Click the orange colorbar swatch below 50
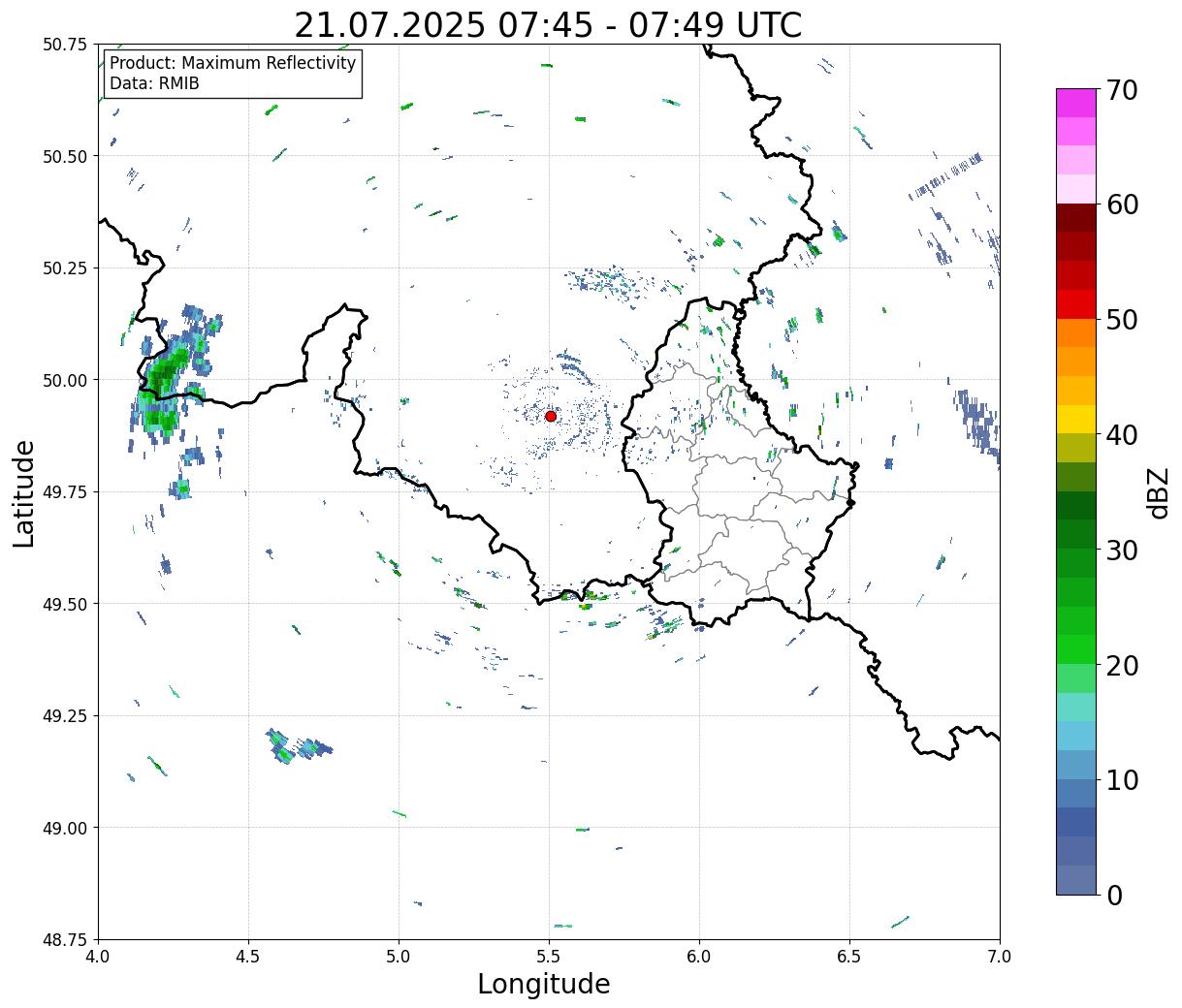The image size is (1182, 1008). [1076, 332]
